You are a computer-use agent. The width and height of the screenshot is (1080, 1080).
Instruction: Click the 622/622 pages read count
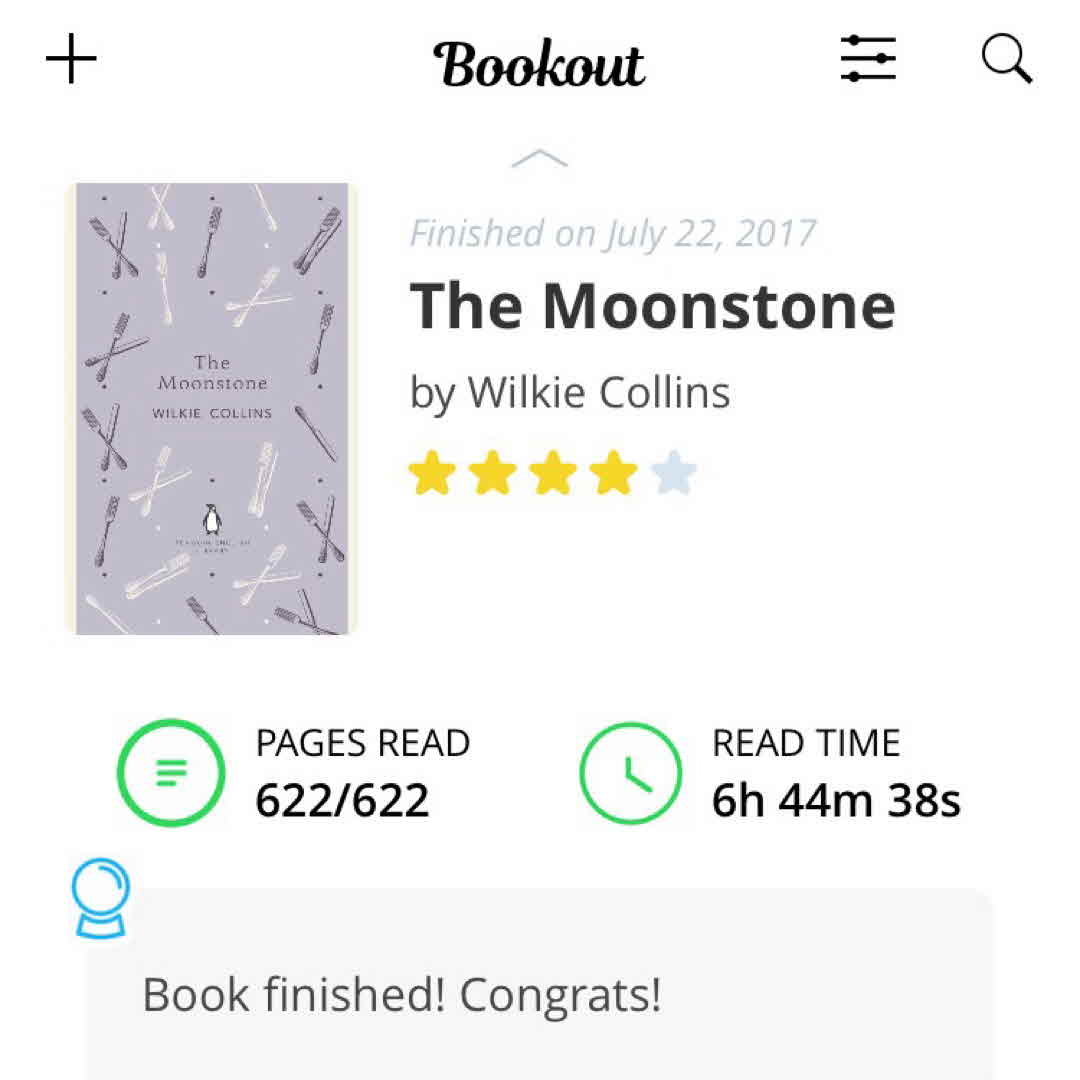(x=342, y=800)
